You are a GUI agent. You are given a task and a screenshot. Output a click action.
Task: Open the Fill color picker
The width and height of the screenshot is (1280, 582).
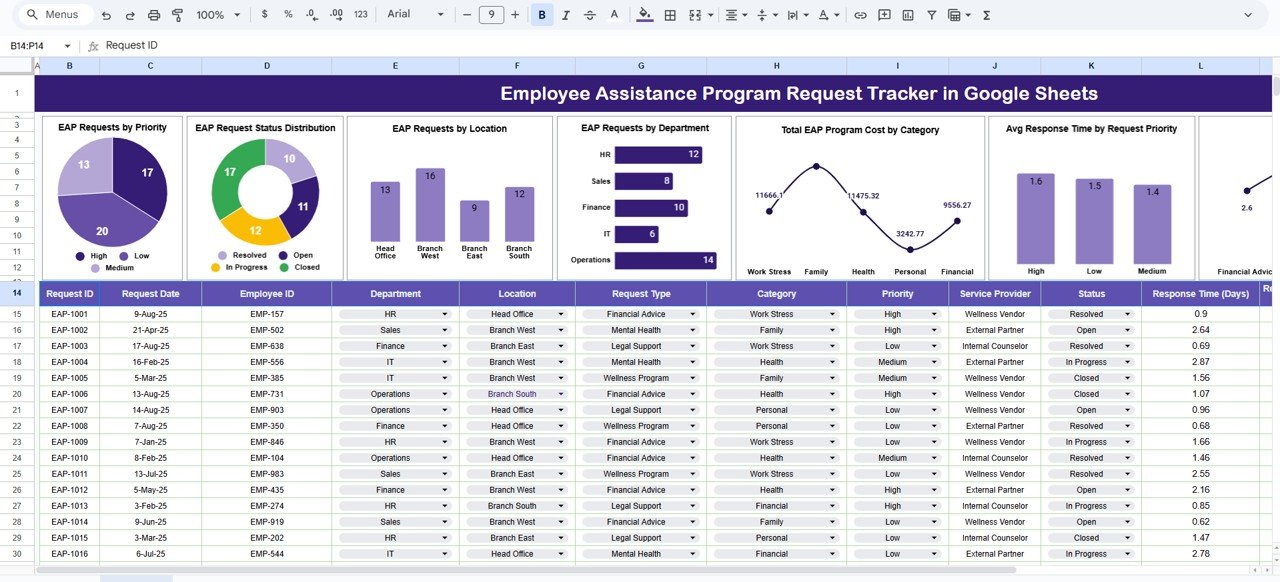pos(644,15)
